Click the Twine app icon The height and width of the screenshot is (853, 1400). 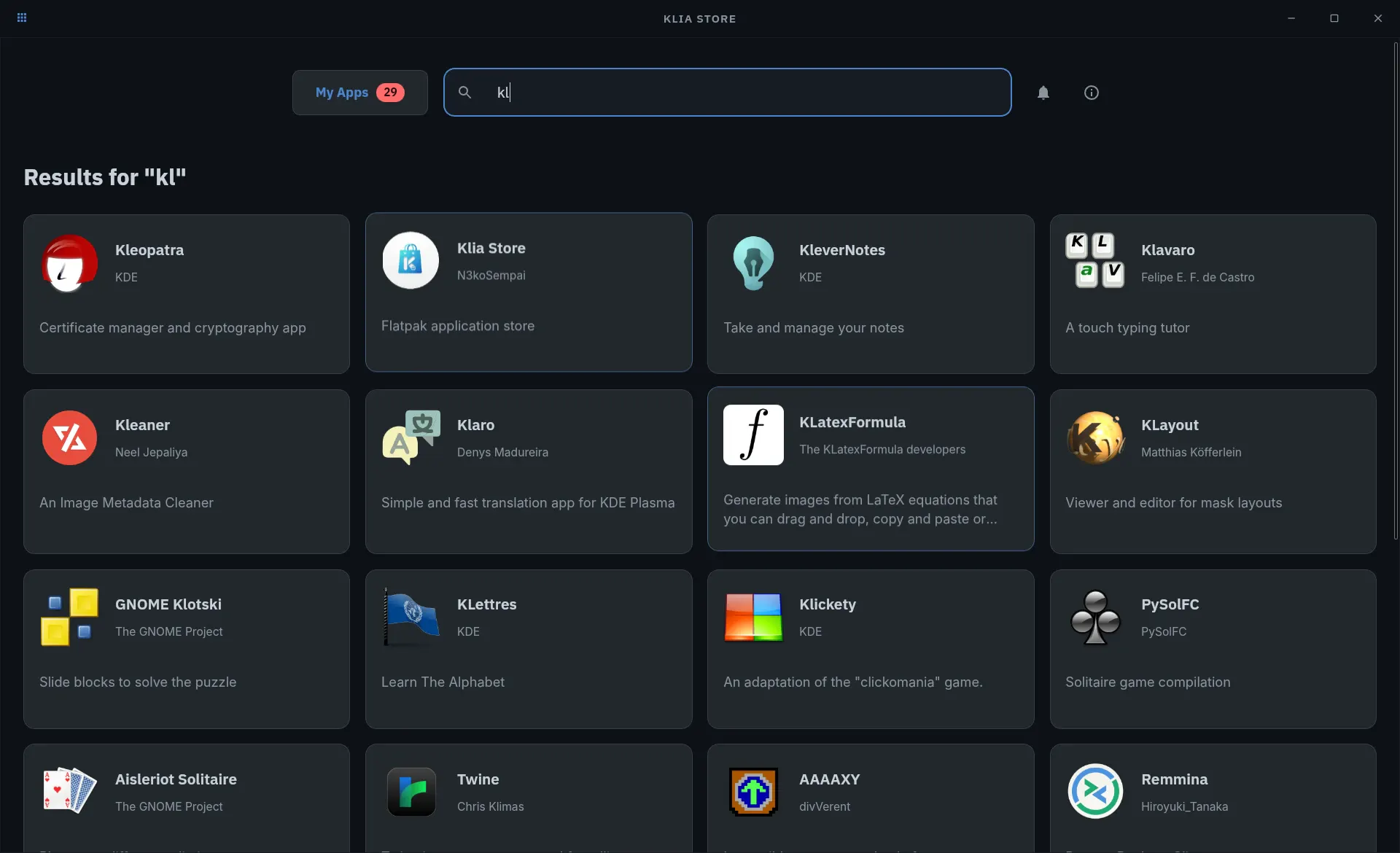[x=411, y=792]
